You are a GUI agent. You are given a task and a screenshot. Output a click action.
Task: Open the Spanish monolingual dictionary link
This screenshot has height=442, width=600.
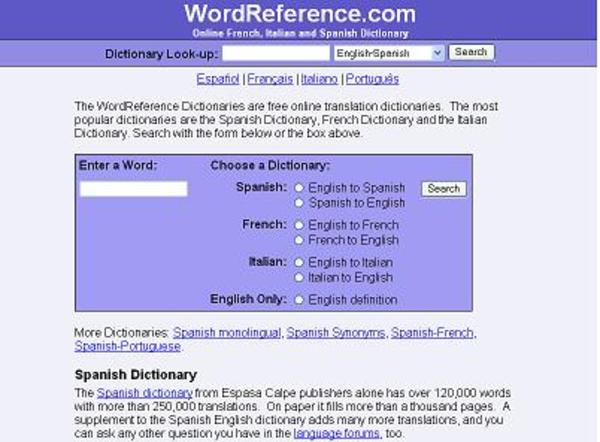click(x=227, y=332)
